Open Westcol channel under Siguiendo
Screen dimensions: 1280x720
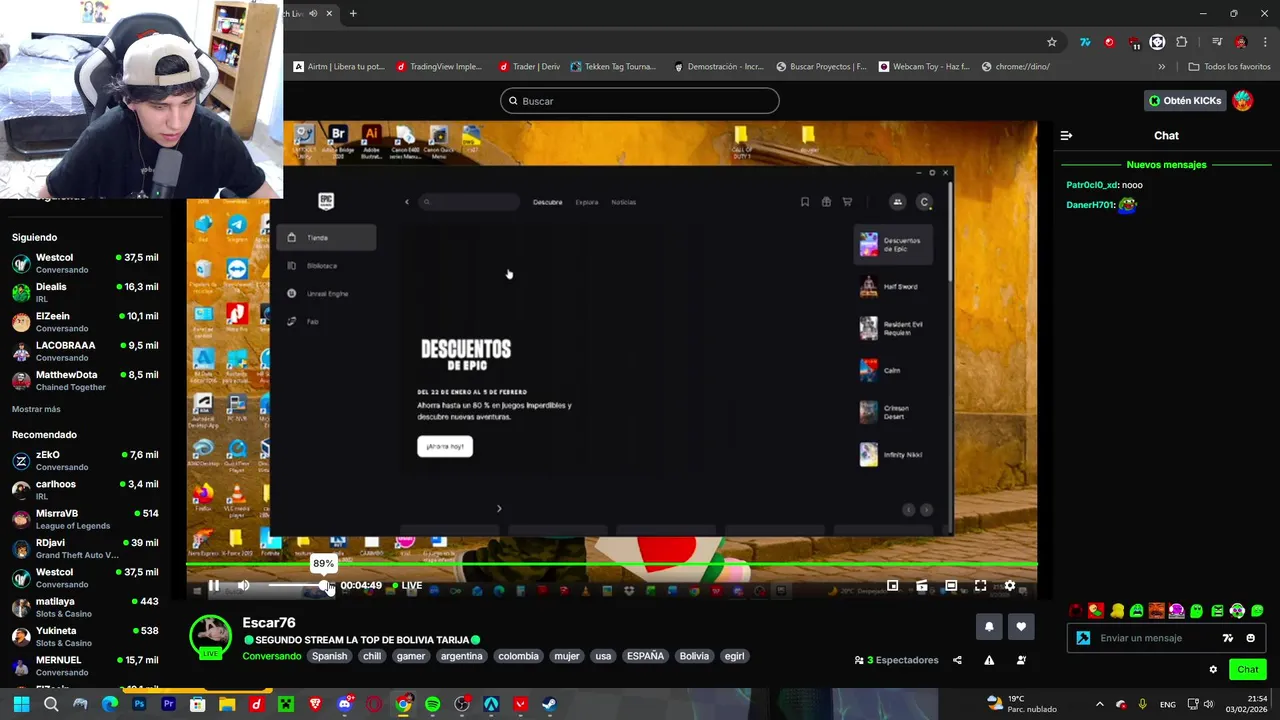click(85, 263)
